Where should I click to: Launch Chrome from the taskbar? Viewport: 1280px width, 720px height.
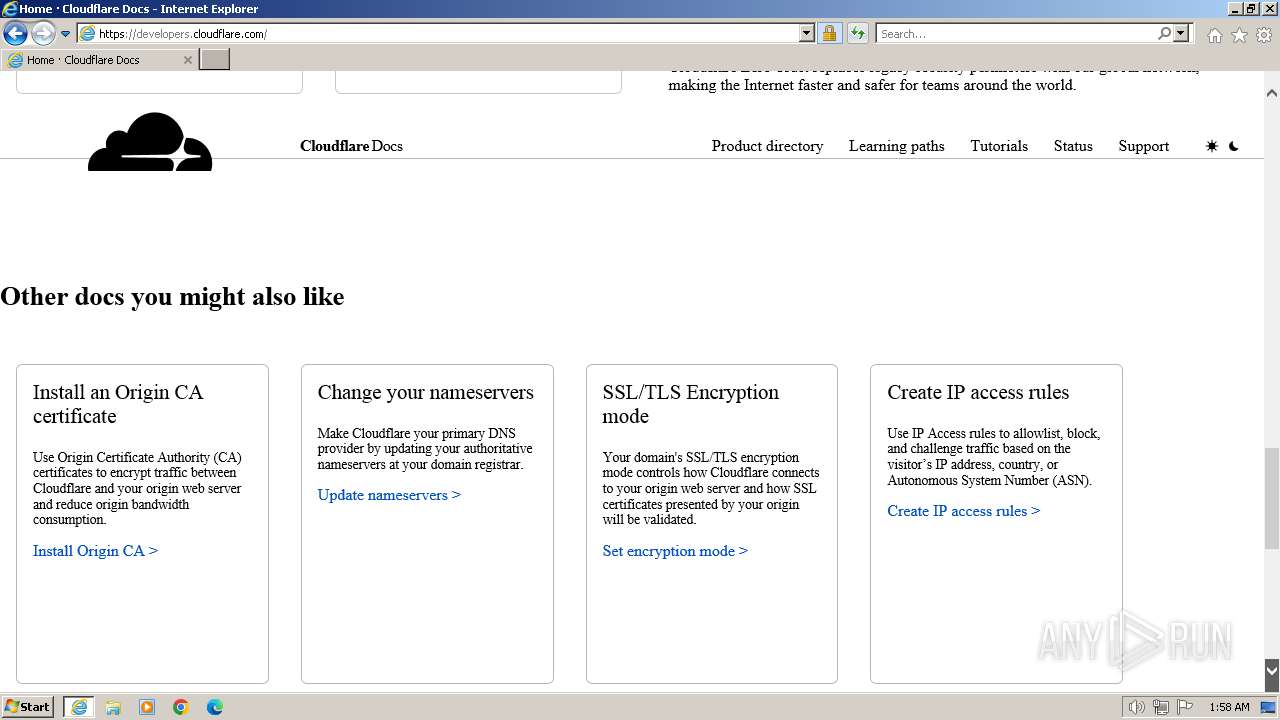click(x=181, y=707)
